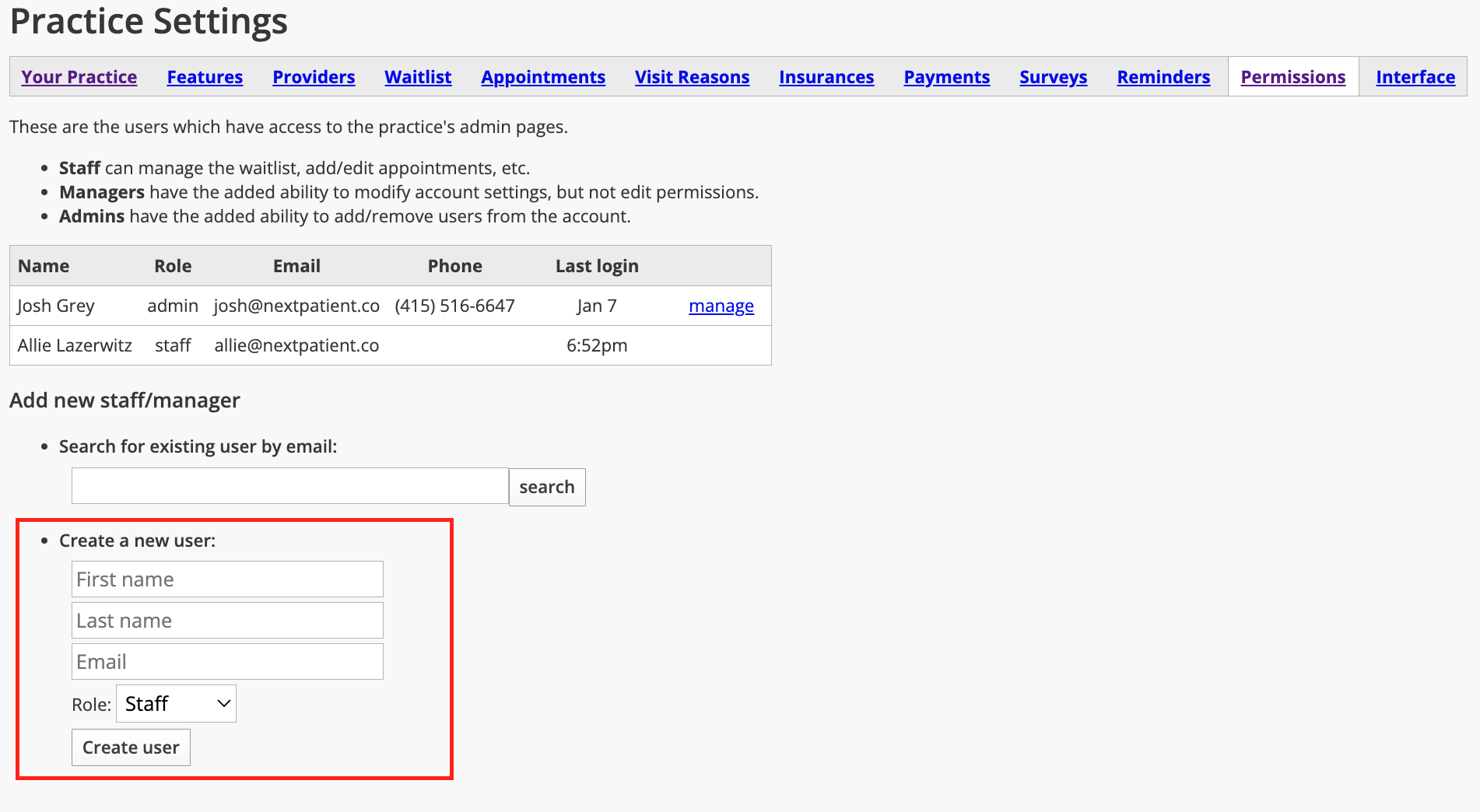Click the Email column header
This screenshot has height=812, width=1480.
point(296,266)
